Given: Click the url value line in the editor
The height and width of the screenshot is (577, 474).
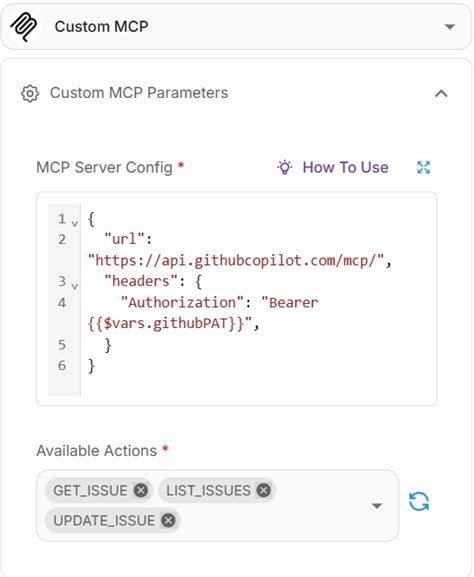Looking at the screenshot, I should 239,261.
